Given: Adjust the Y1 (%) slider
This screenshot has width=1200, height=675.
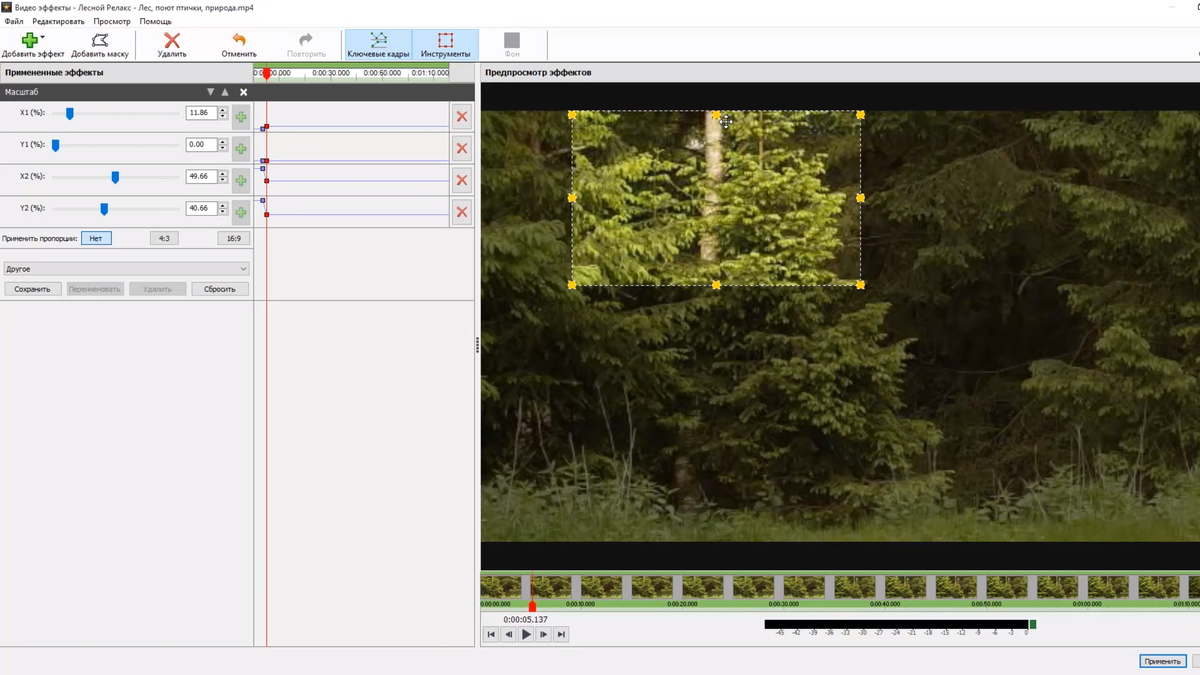Looking at the screenshot, I should point(56,145).
